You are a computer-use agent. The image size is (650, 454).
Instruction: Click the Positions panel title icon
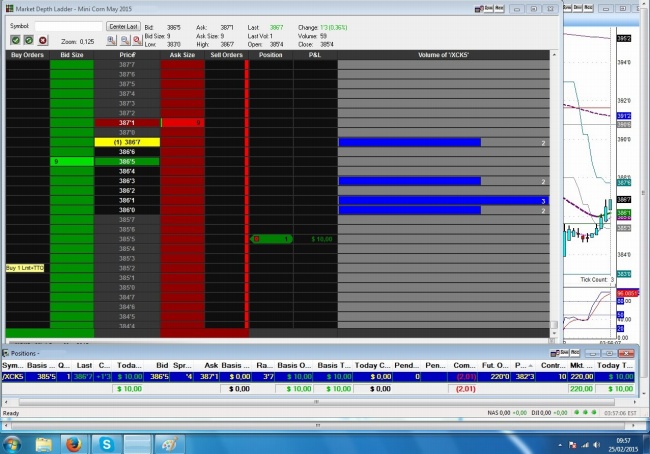click(x=6, y=353)
